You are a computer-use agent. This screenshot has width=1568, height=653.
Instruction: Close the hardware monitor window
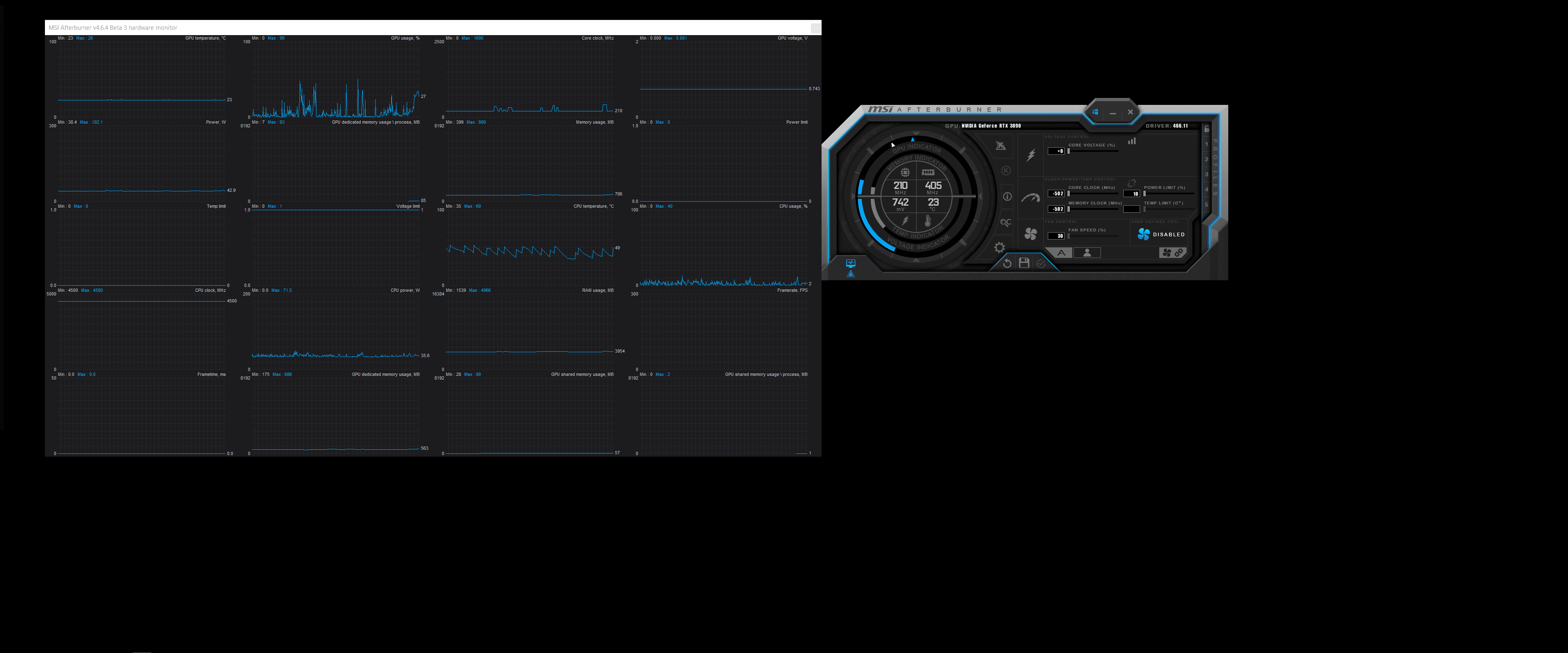tap(815, 28)
